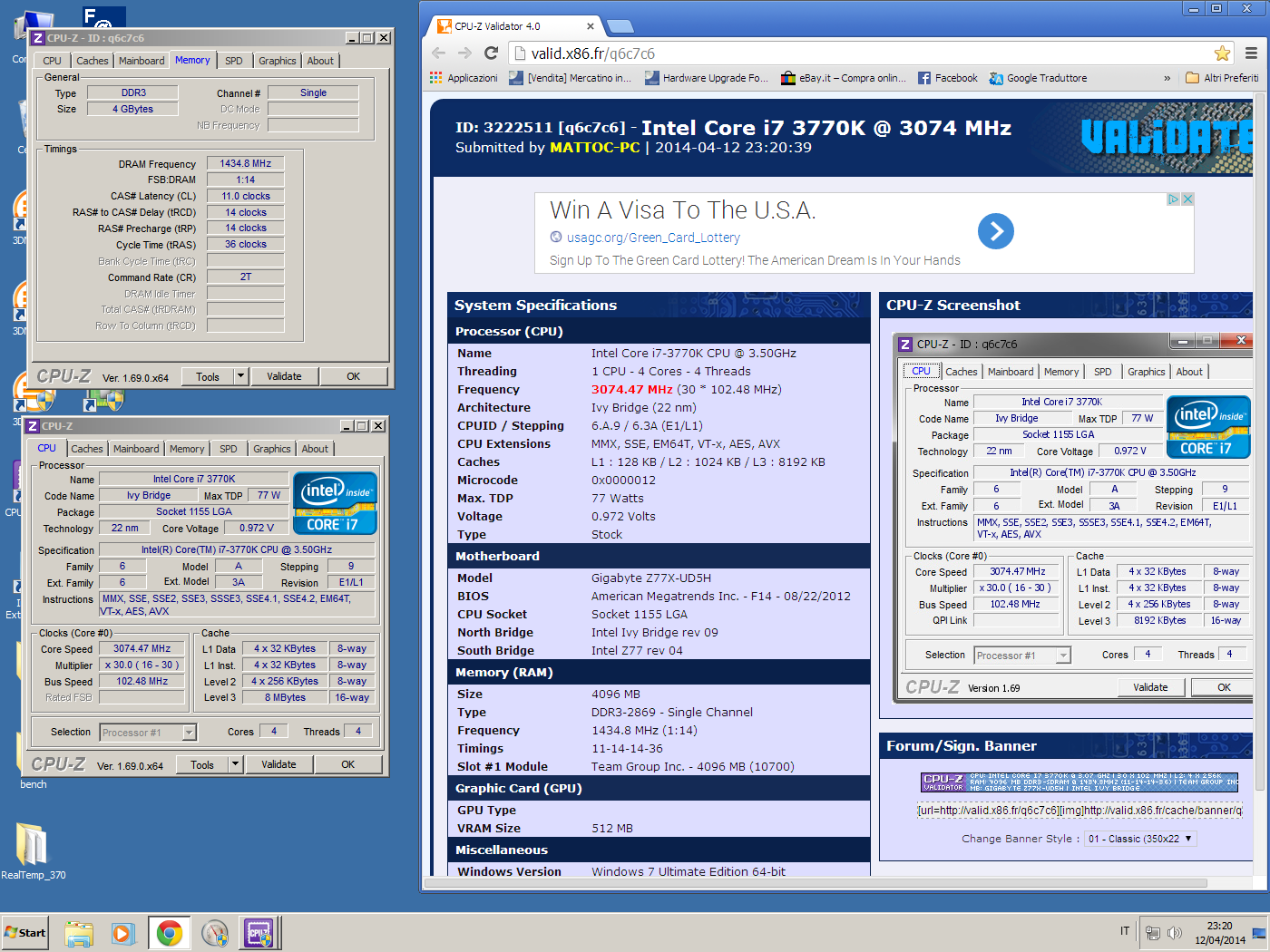
Task: Open the Mainboard tab in the upper CPU-Z window
Action: [x=142, y=61]
